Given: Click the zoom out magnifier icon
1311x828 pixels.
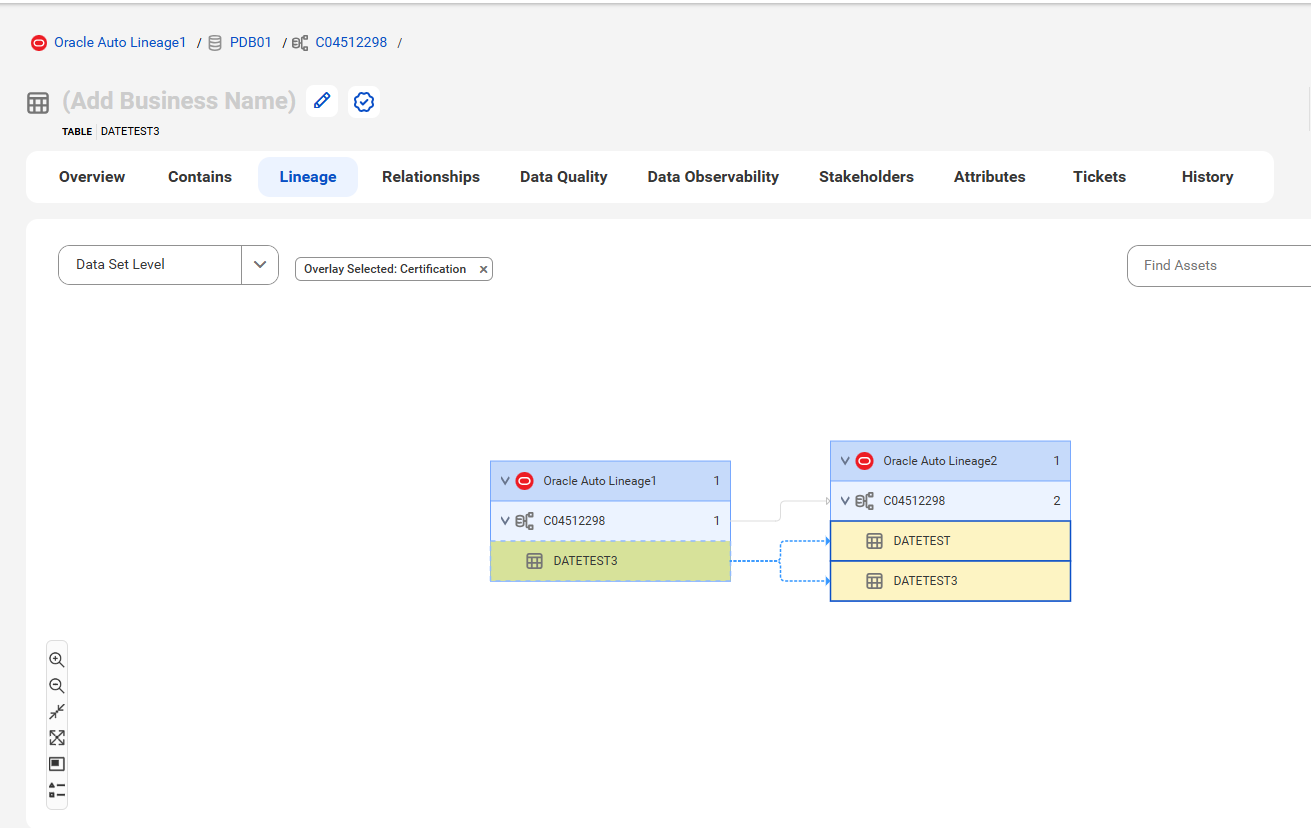Looking at the screenshot, I should pyautogui.click(x=57, y=686).
